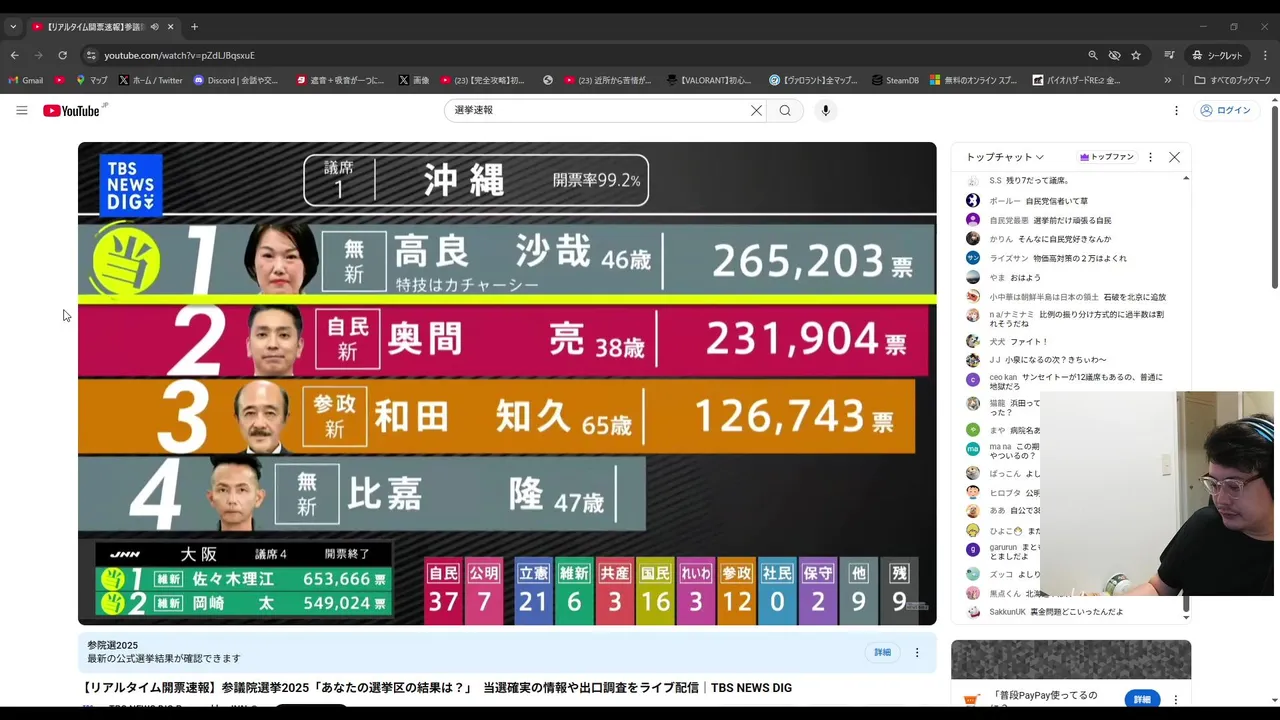Click the 参院選2025 info heading

(112, 645)
